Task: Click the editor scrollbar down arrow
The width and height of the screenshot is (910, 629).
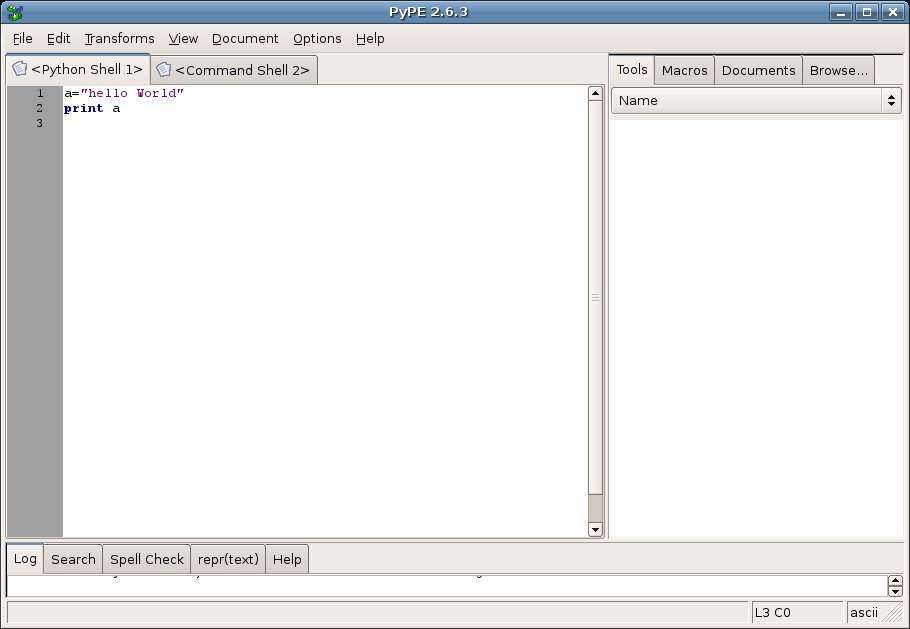Action: click(x=595, y=529)
